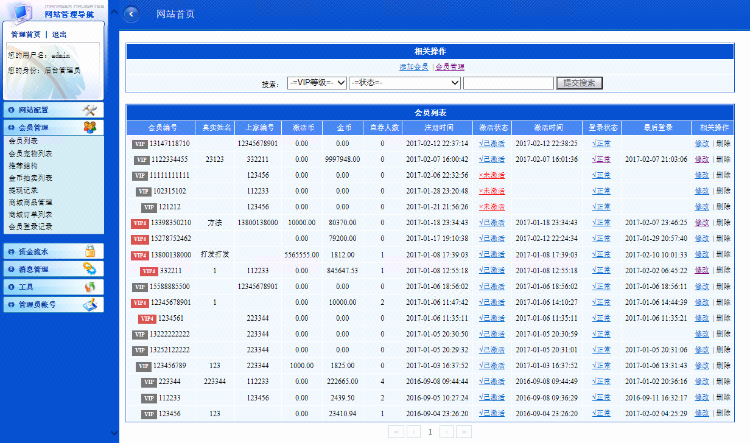Click the lock icon on 资金流水
This screenshot has height=443, width=750.
tap(89, 252)
